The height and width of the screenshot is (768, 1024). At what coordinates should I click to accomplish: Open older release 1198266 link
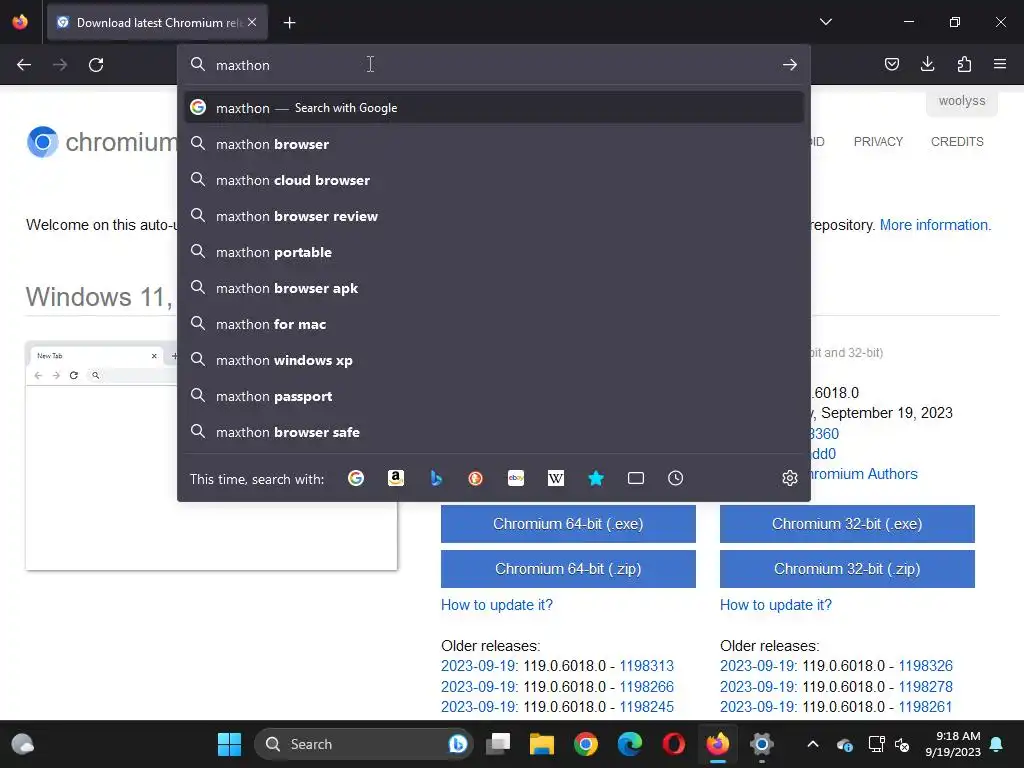pos(647,687)
